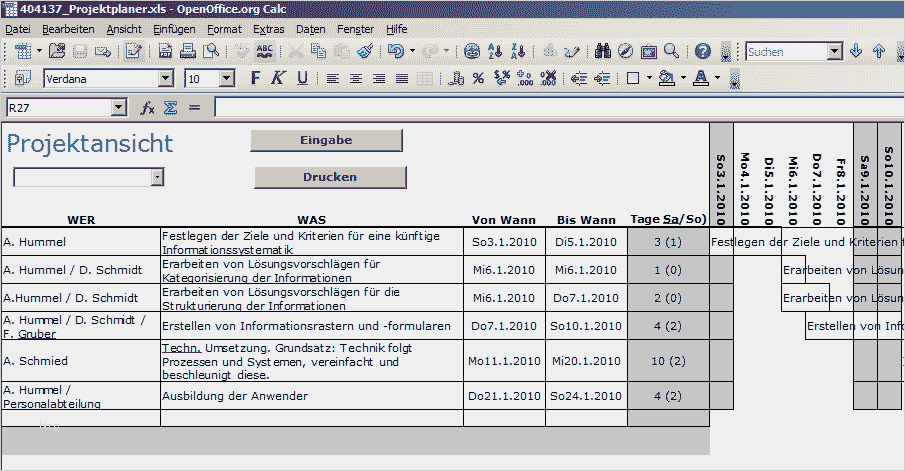Toggle justified alignment

click(402, 78)
